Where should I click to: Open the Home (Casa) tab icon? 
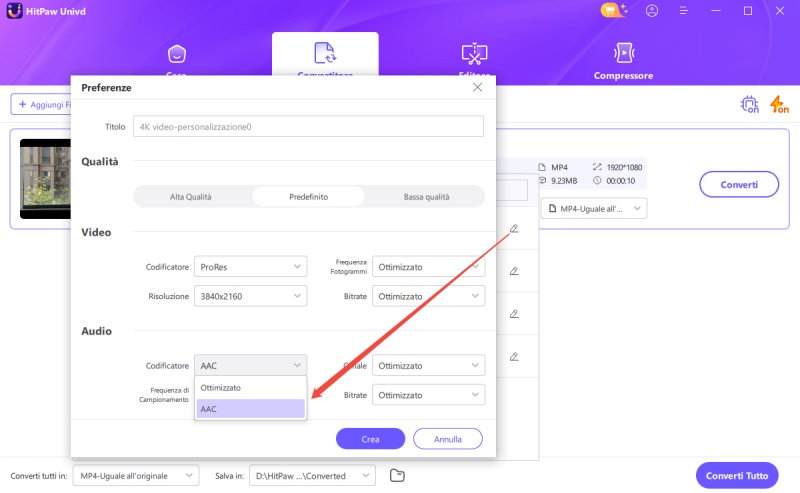point(177,54)
